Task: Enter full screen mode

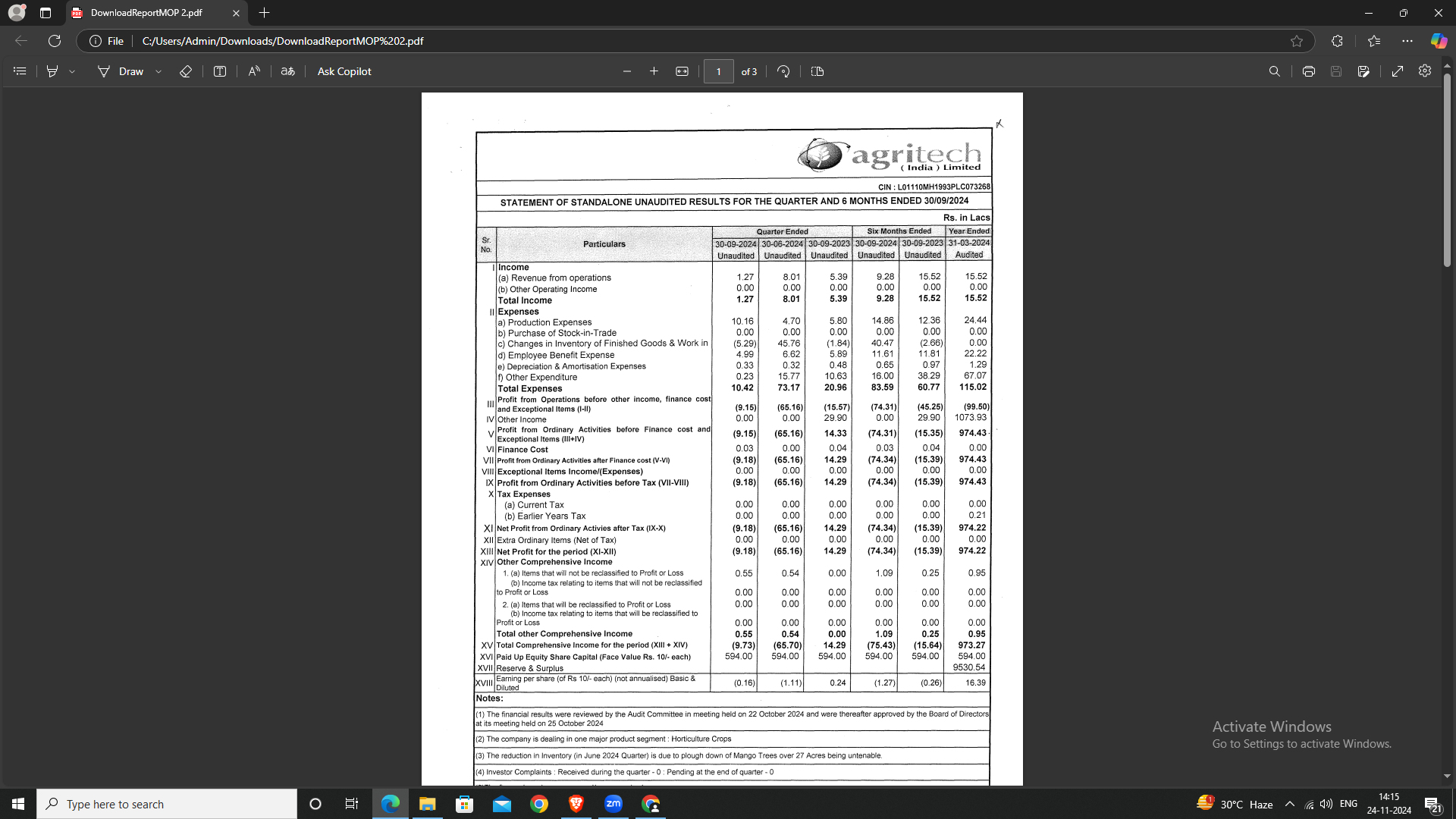Action: [1398, 71]
